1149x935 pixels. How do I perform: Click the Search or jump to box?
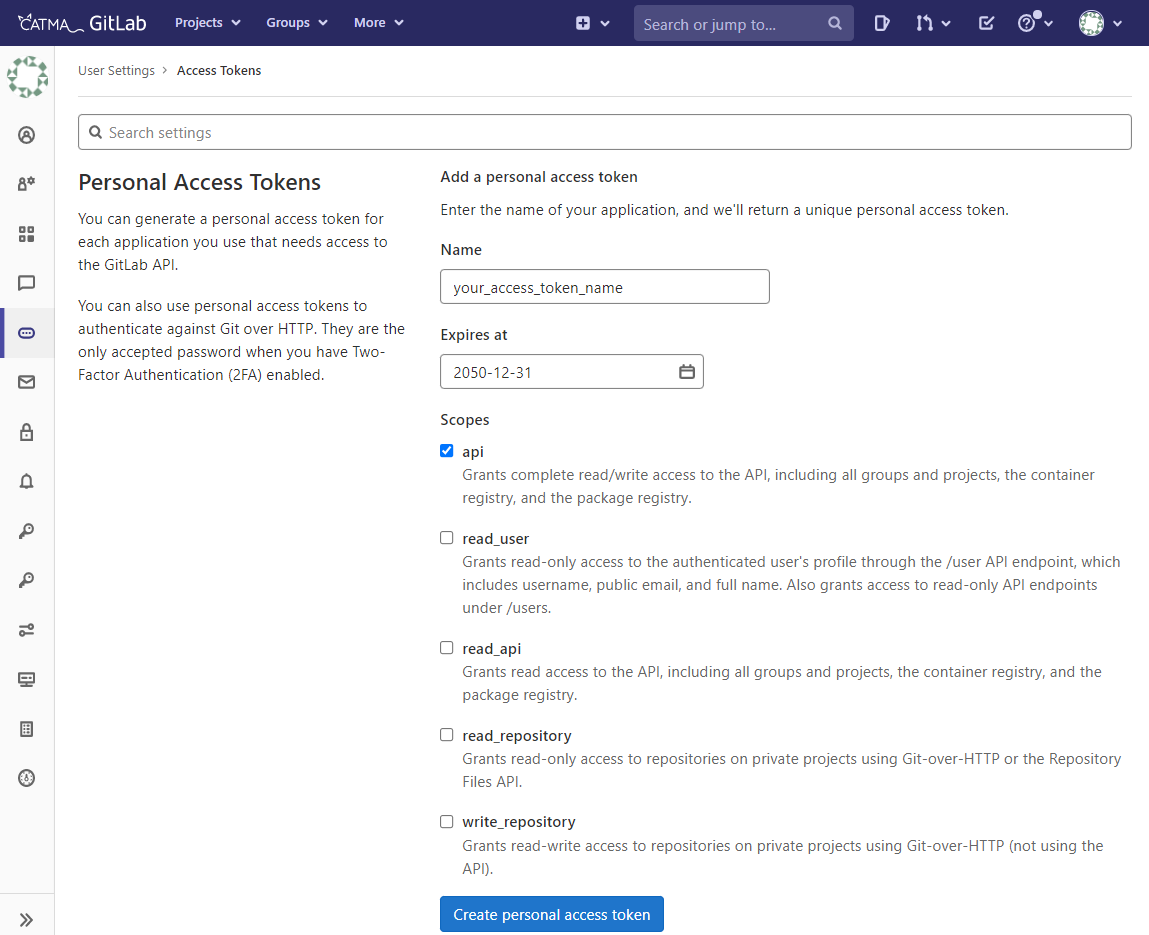pos(744,23)
